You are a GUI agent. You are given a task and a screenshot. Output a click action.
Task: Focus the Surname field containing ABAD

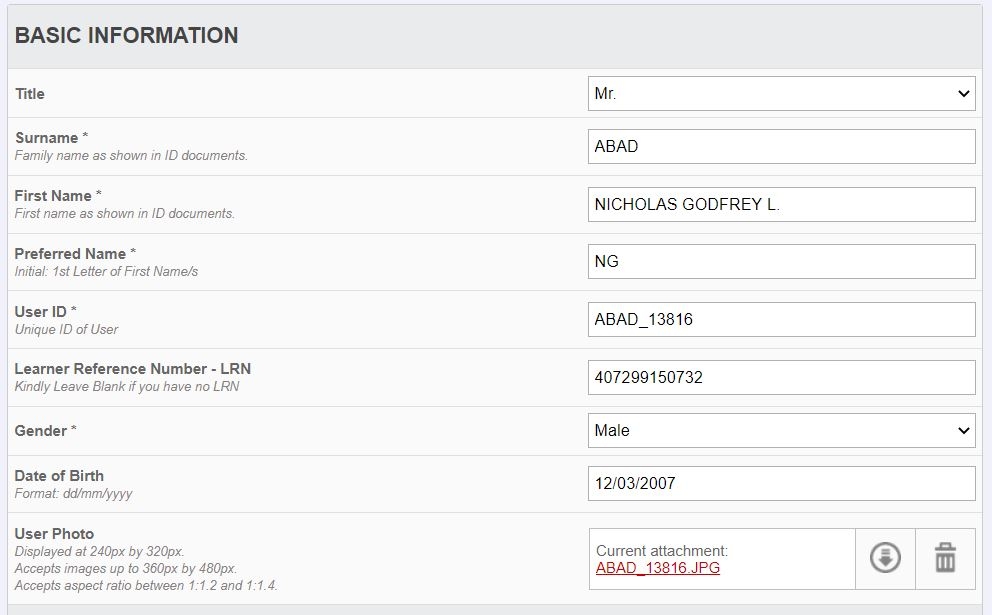click(781, 146)
